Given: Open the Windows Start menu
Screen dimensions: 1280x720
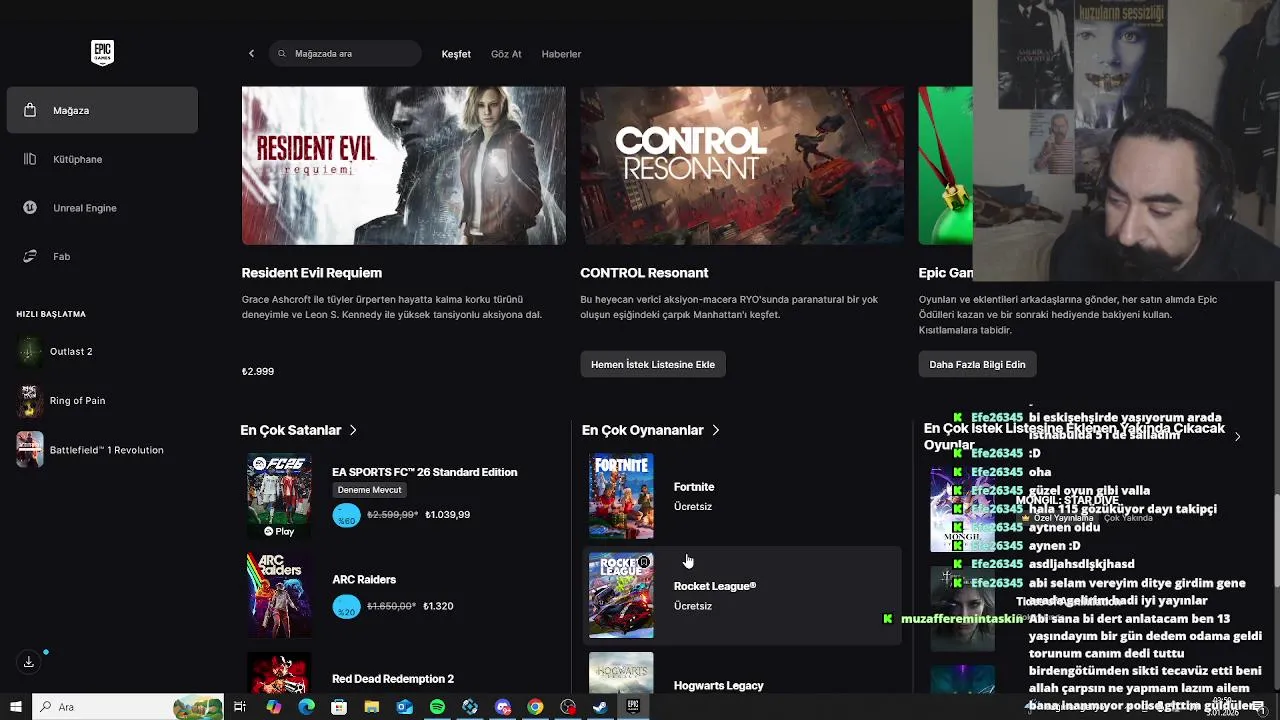Looking at the screenshot, I should pos(16,707).
